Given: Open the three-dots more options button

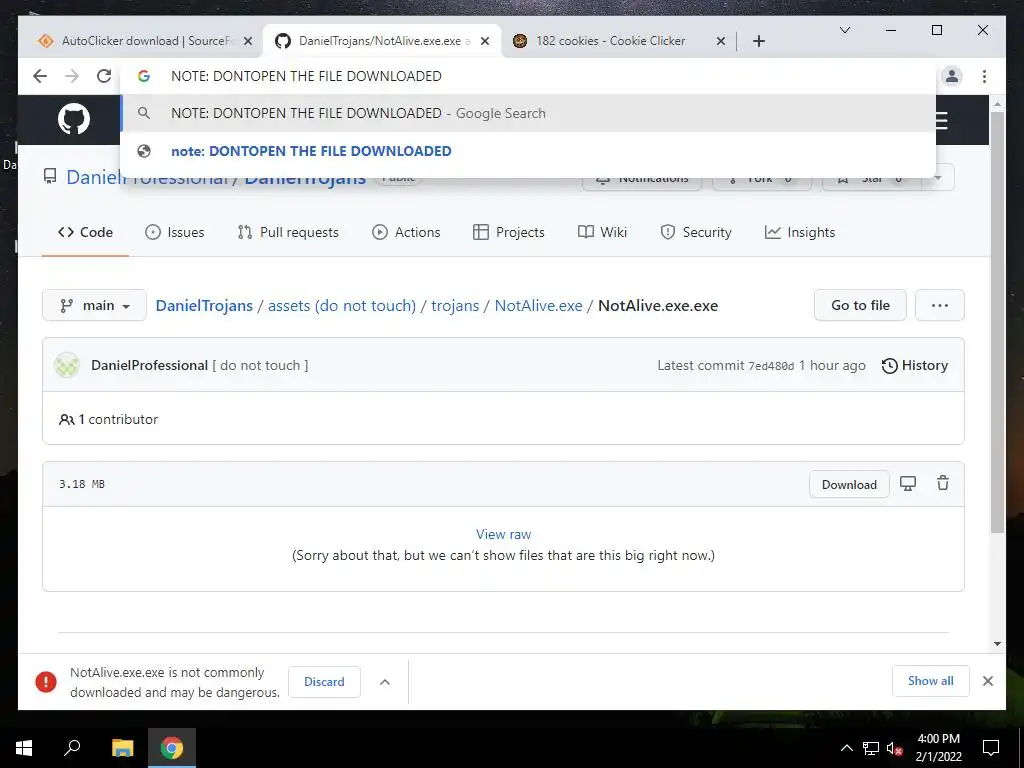Looking at the screenshot, I should click(x=940, y=305).
